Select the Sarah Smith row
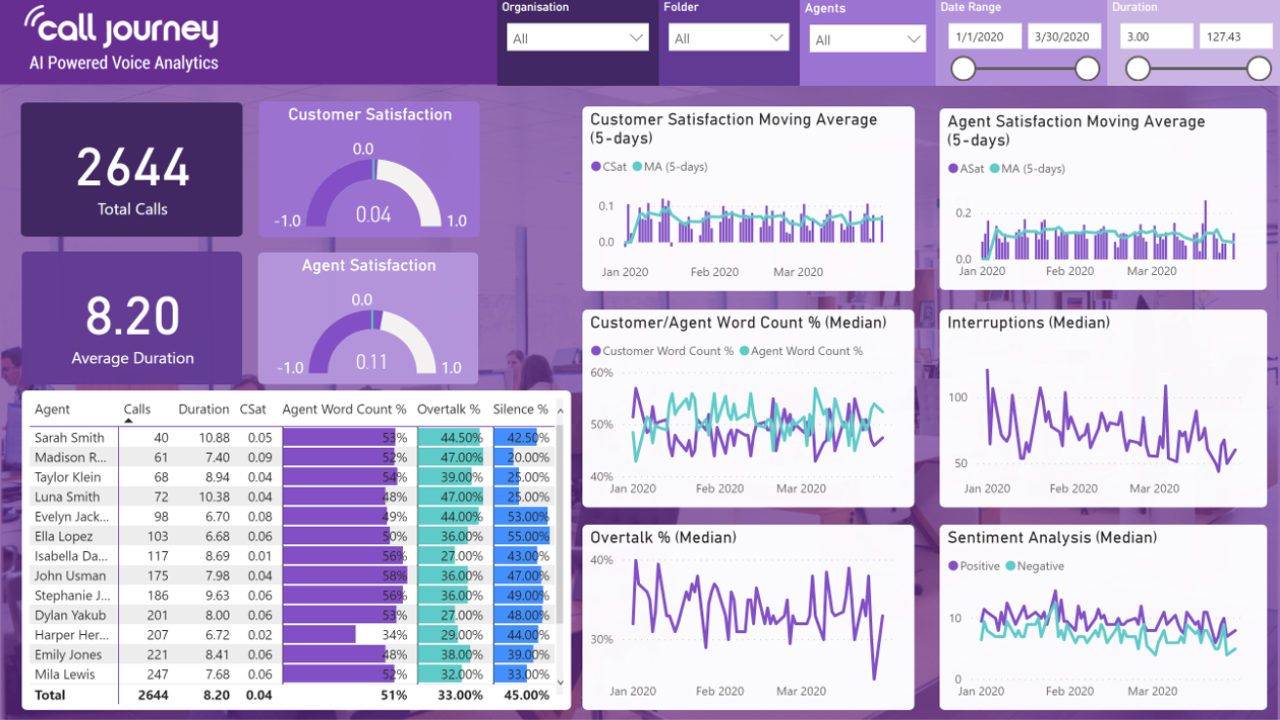This screenshot has height=720, width=1280. pyautogui.click(x=290, y=437)
